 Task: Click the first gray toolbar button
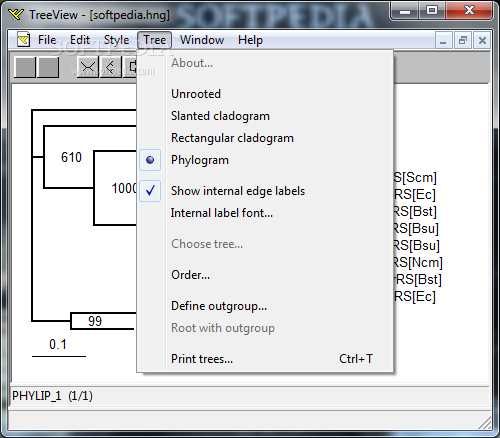(25, 67)
